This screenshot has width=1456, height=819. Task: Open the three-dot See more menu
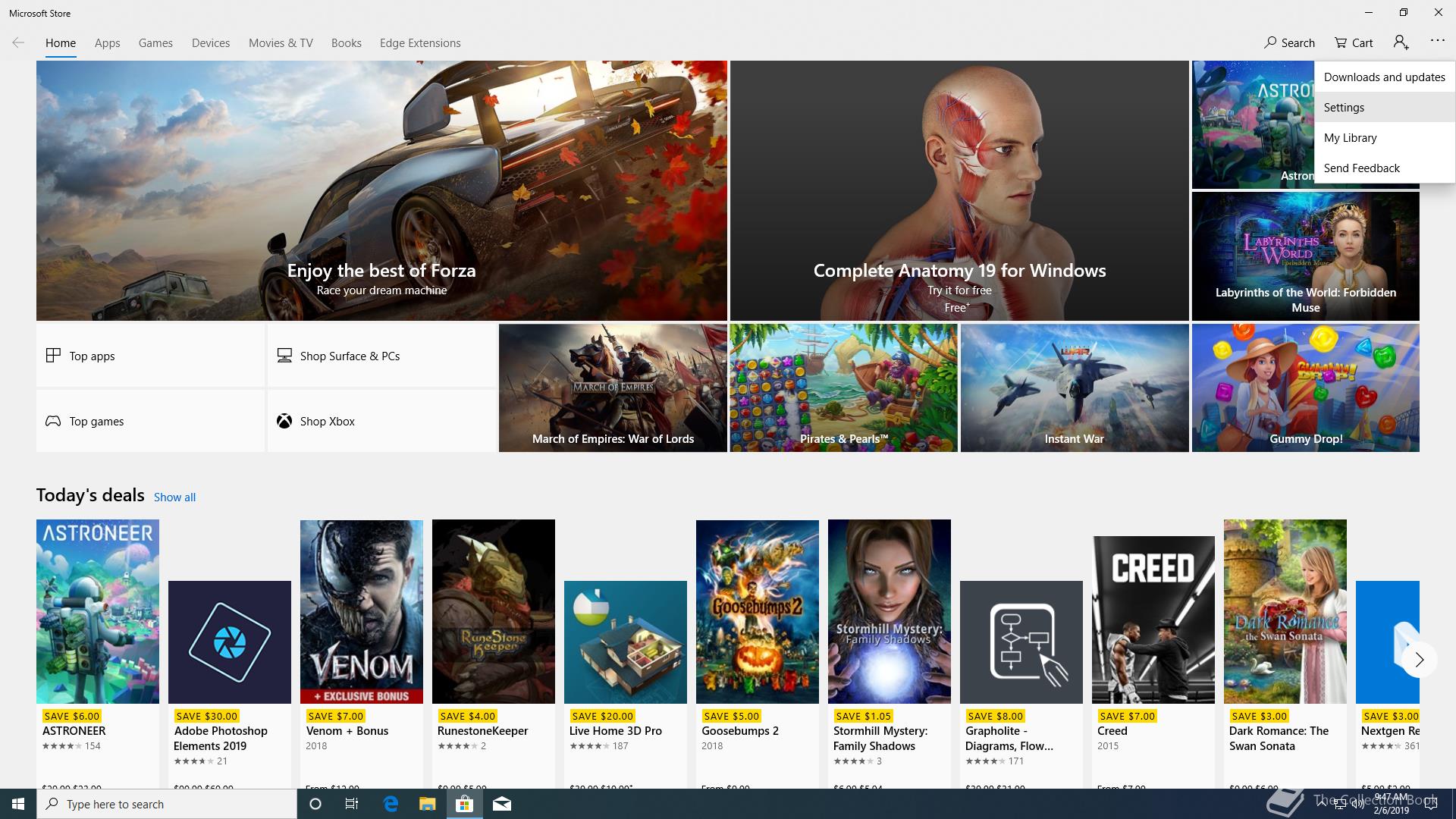[x=1437, y=41]
